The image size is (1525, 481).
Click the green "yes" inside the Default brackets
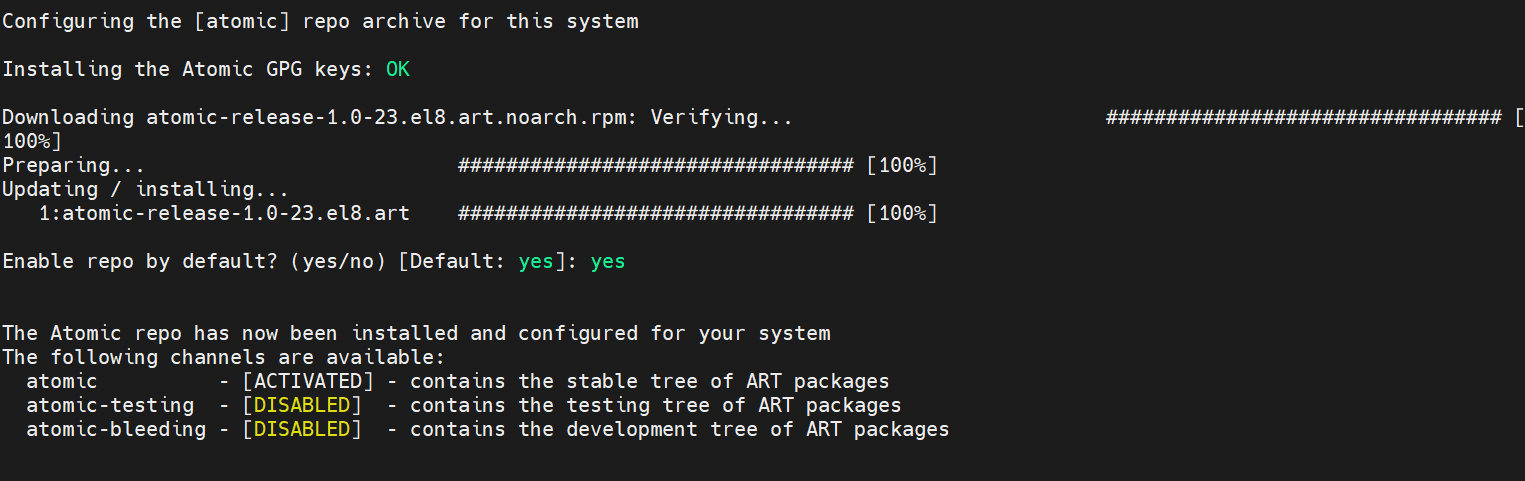pyautogui.click(x=536, y=261)
